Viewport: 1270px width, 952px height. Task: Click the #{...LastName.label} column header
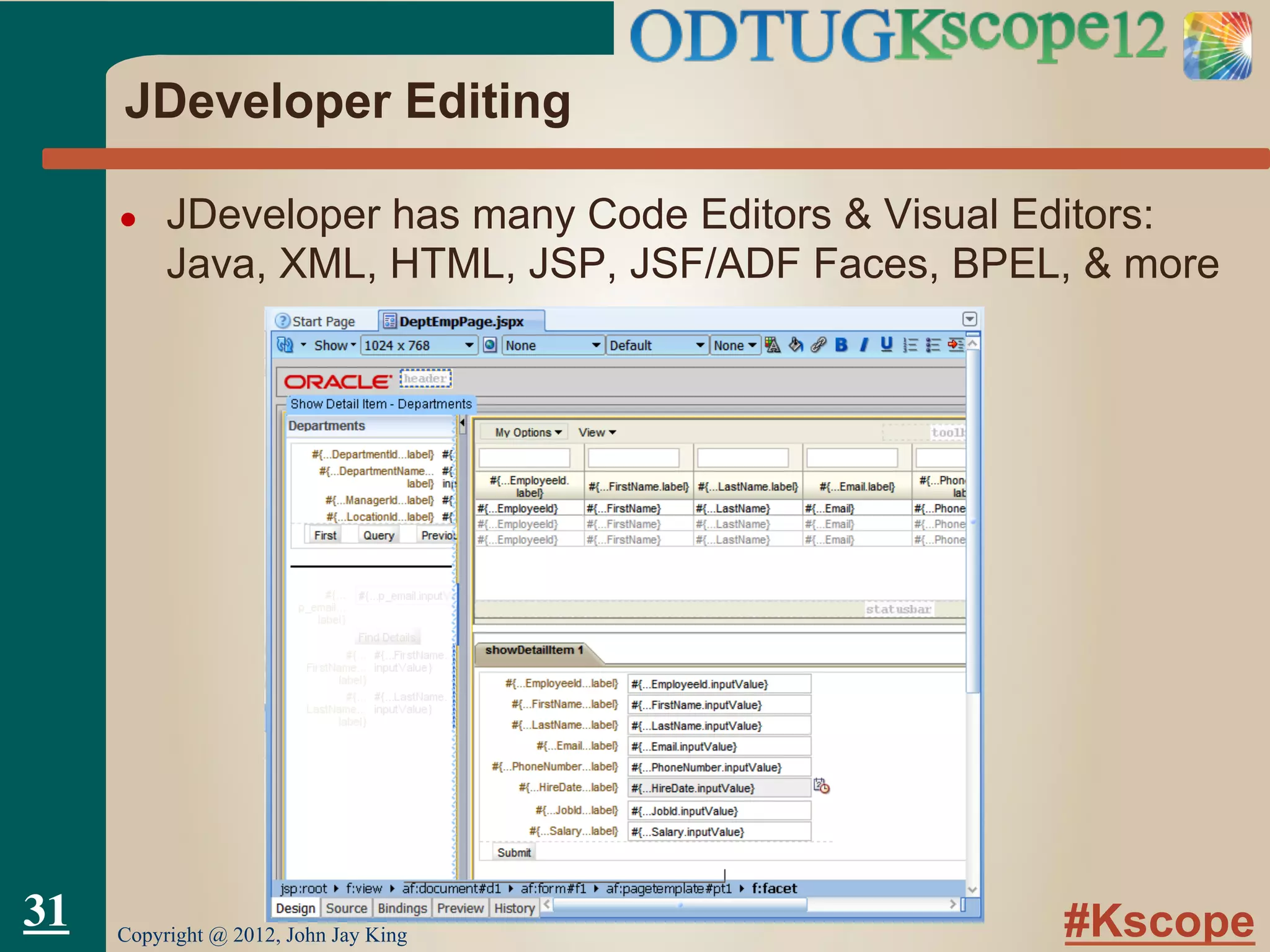pyautogui.click(x=748, y=487)
